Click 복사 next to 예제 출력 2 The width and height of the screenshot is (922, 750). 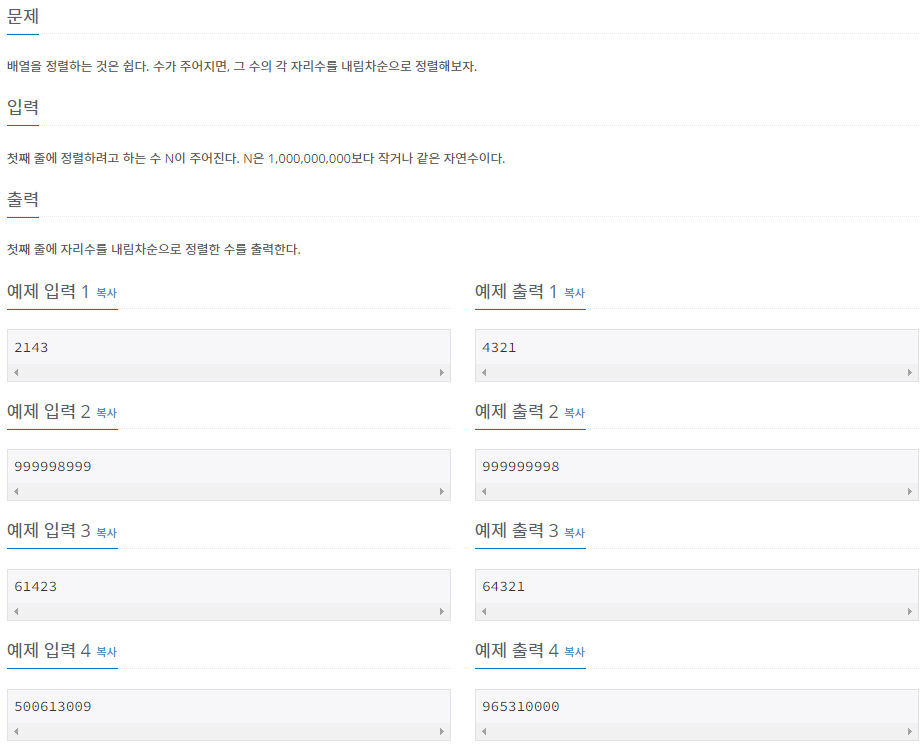point(575,413)
